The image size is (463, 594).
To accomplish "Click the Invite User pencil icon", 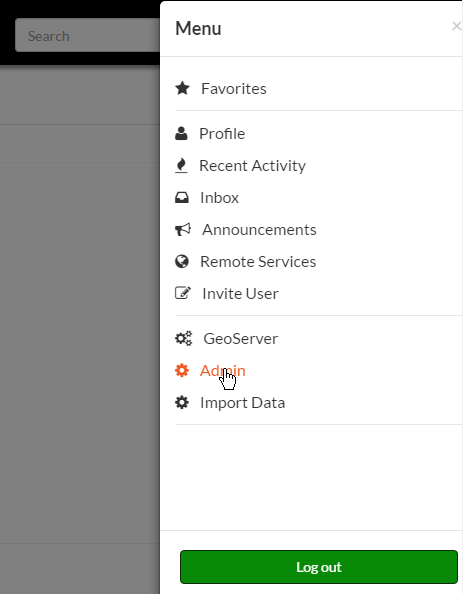I will pyautogui.click(x=183, y=293).
